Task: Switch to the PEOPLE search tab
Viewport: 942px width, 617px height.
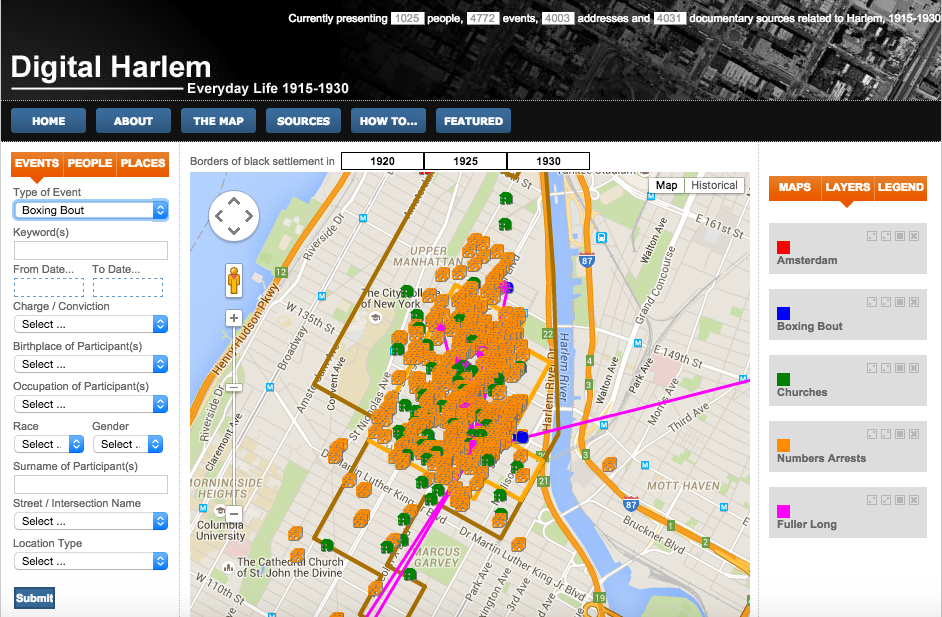Action: (x=90, y=163)
